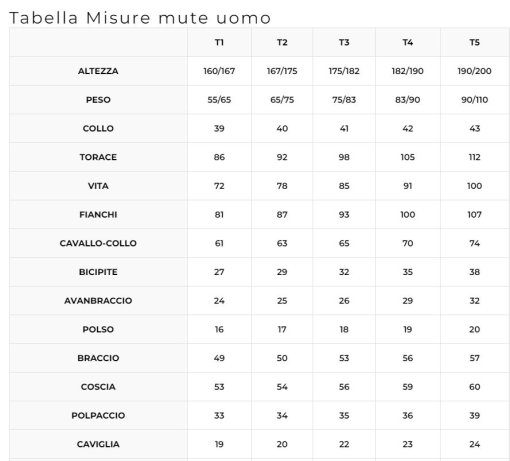Click the T5 size header
This screenshot has width=510, height=461.
(474, 42)
